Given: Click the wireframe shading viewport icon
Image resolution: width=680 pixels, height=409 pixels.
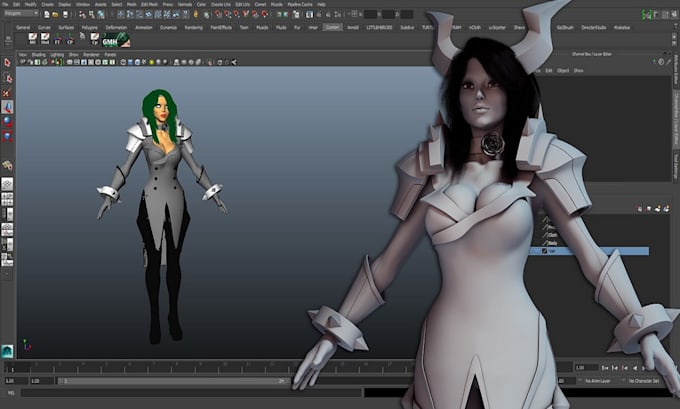Looking at the screenshot, I should 123,62.
